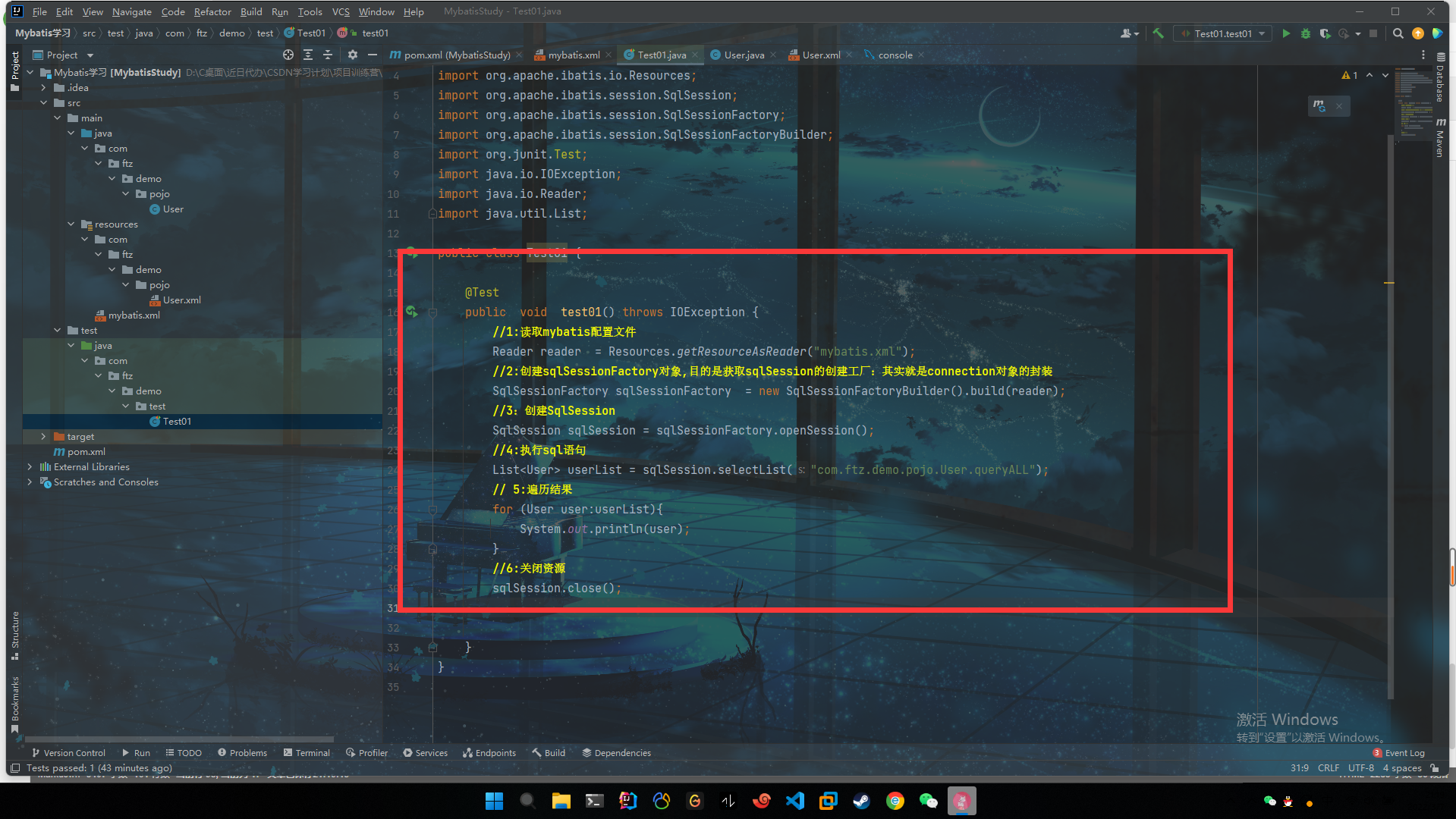The width and height of the screenshot is (1456, 819).
Task: Stop the running process square button
Action: [1373, 33]
